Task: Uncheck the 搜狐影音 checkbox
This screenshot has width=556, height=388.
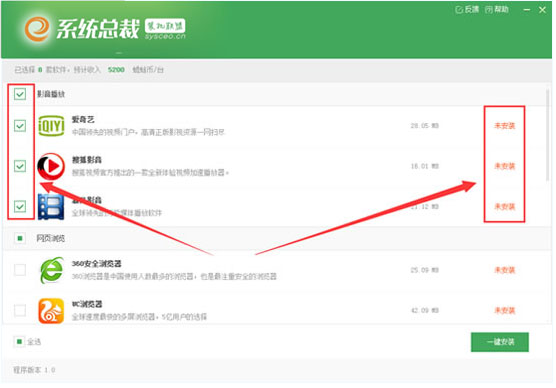Action: pyautogui.click(x=20, y=166)
